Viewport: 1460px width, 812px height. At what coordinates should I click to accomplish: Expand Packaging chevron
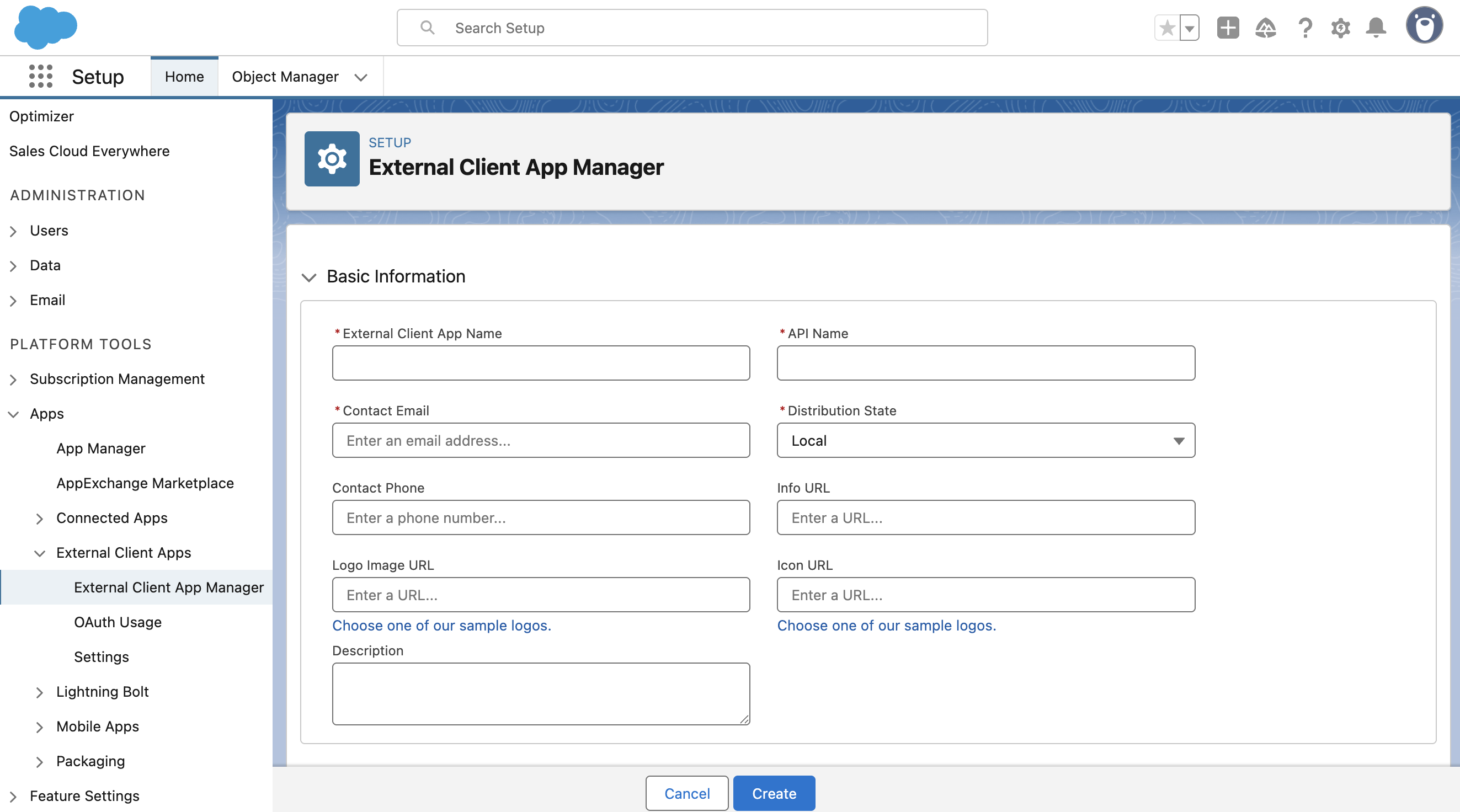click(x=39, y=762)
